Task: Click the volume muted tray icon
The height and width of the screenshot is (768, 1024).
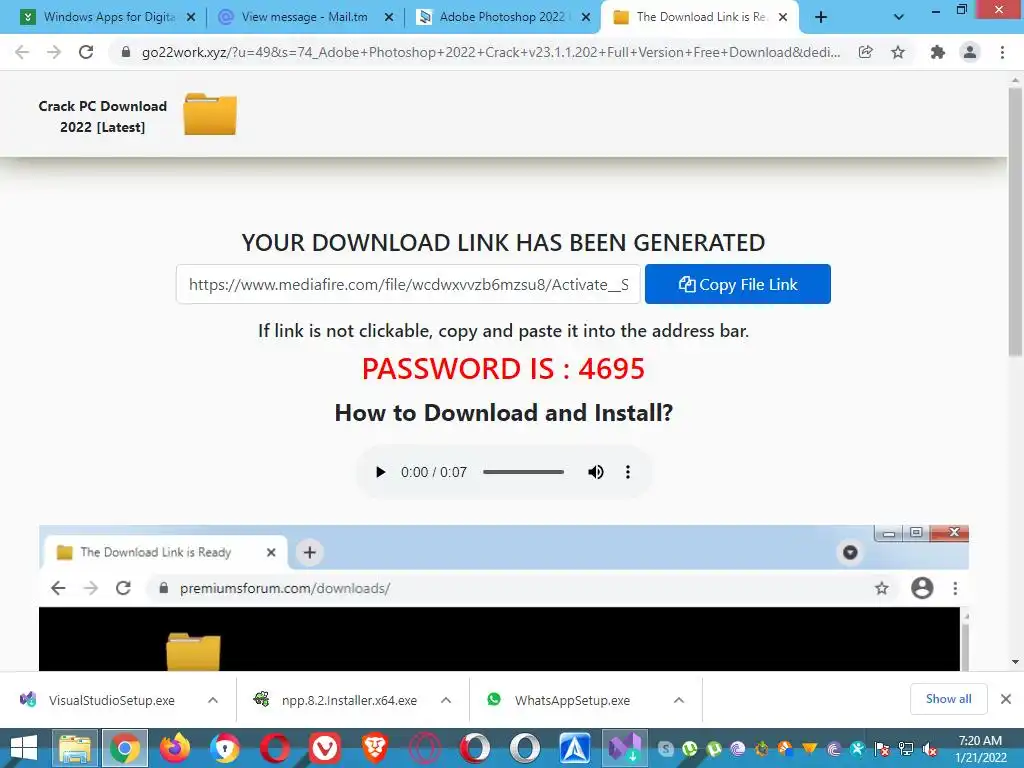Action: [x=930, y=749]
